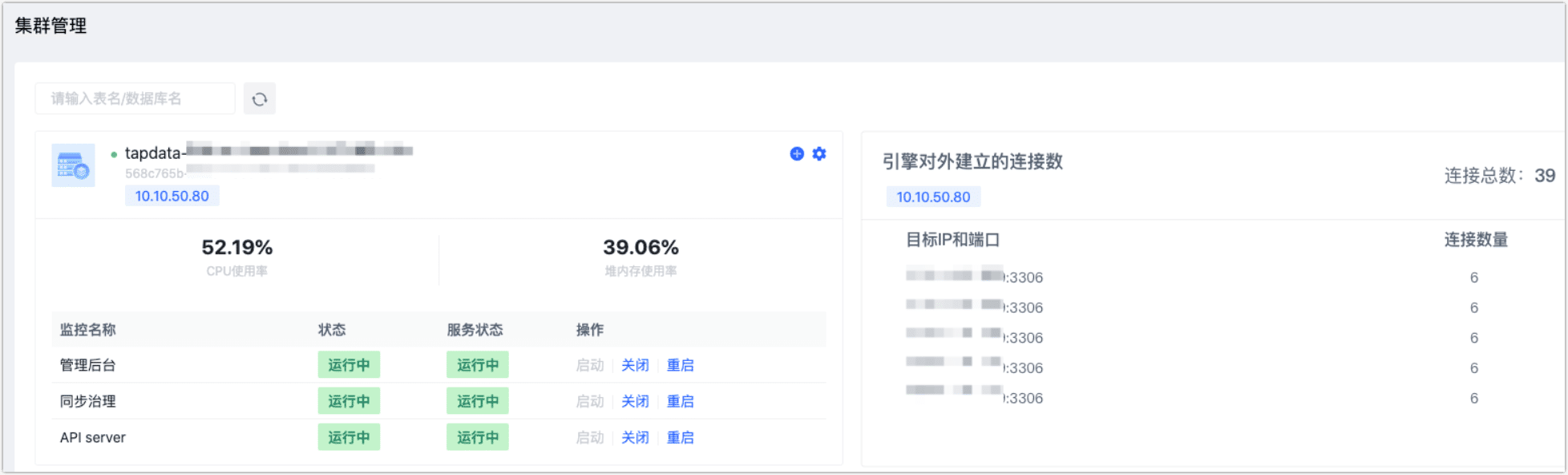Click 关闭 for 管理后台
Screen dimensions: 1568x475
click(635, 365)
